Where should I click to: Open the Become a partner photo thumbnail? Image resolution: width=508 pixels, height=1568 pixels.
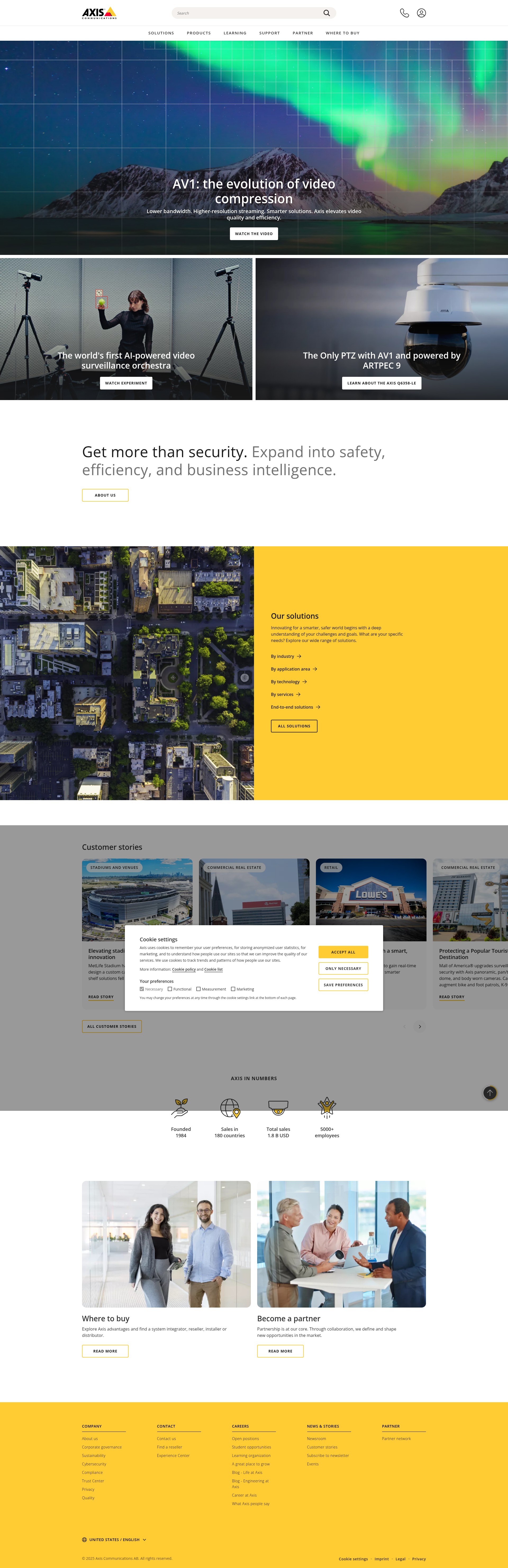[341, 1244]
